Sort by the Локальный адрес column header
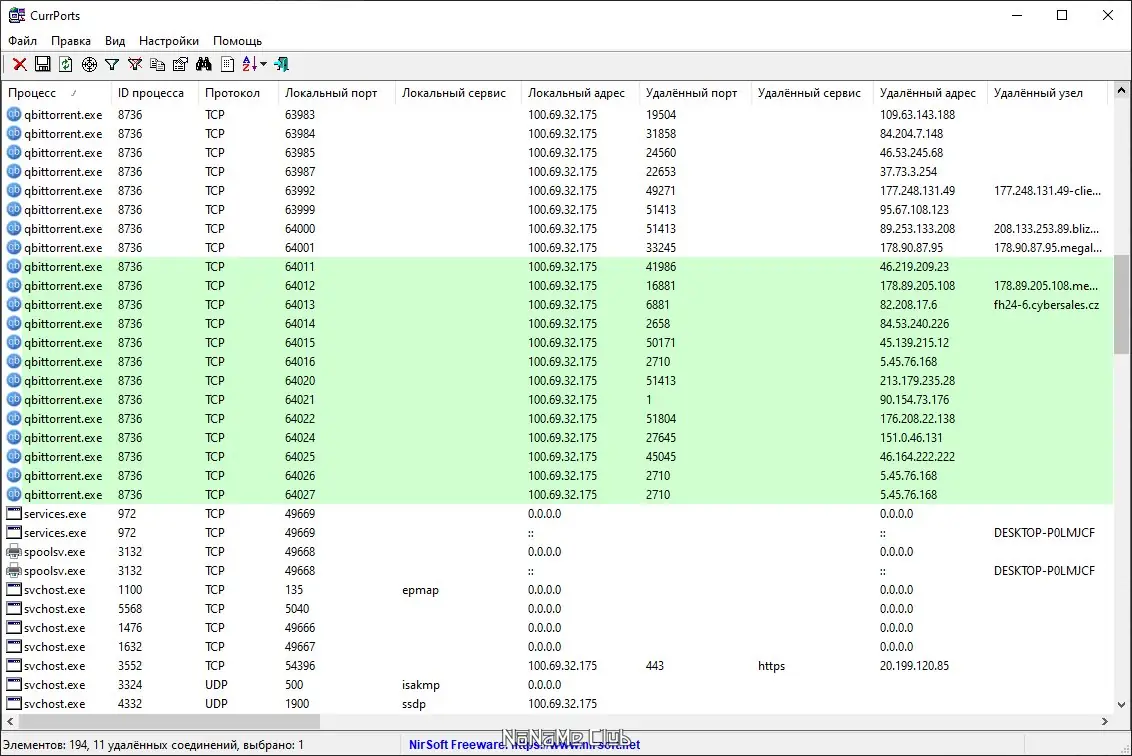This screenshot has height=756, width=1132. pyautogui.click(x=580, y=93)
